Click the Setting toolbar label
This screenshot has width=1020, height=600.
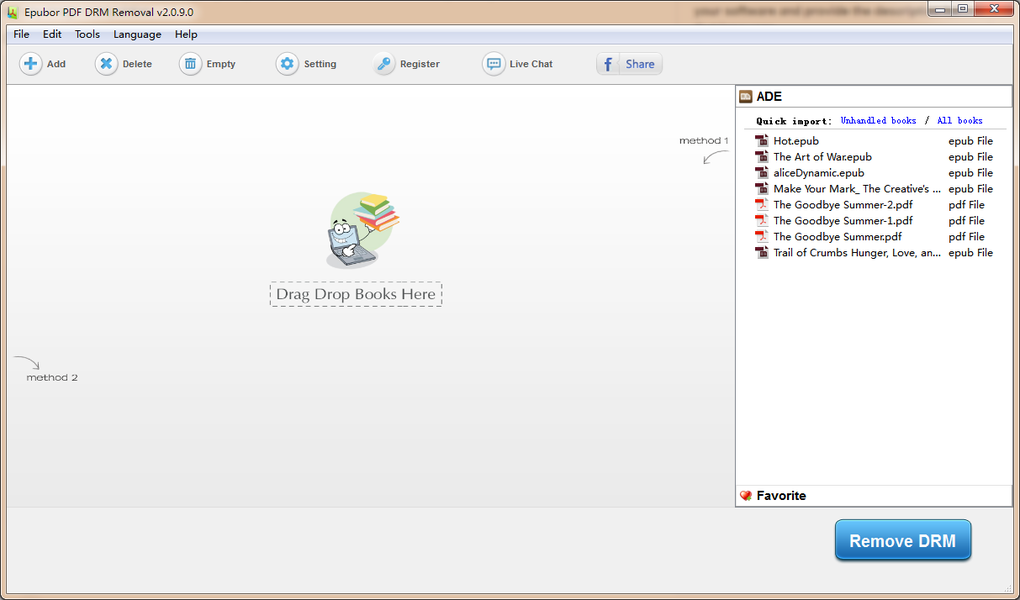point(320,64)
